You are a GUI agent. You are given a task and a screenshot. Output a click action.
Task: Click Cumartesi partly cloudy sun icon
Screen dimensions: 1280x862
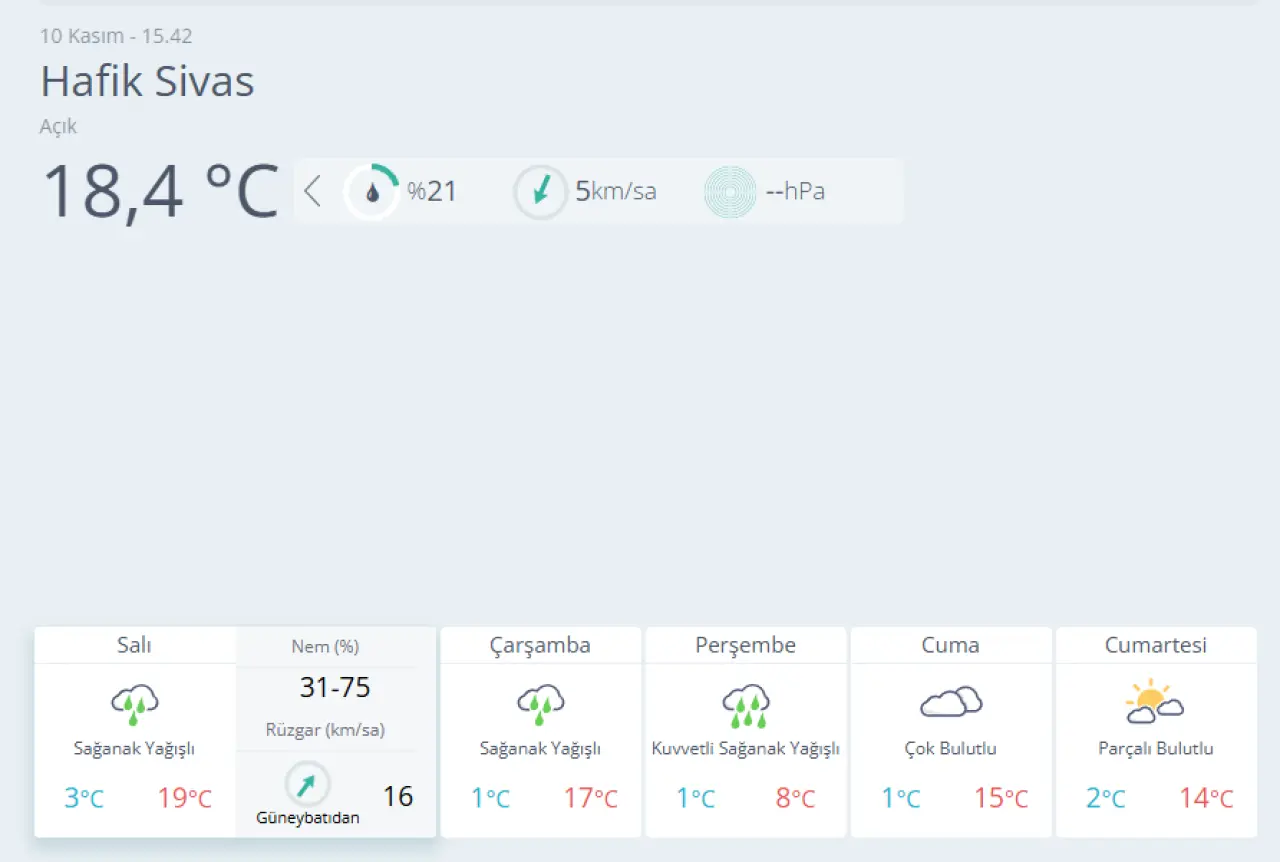tap(1155, 702)
